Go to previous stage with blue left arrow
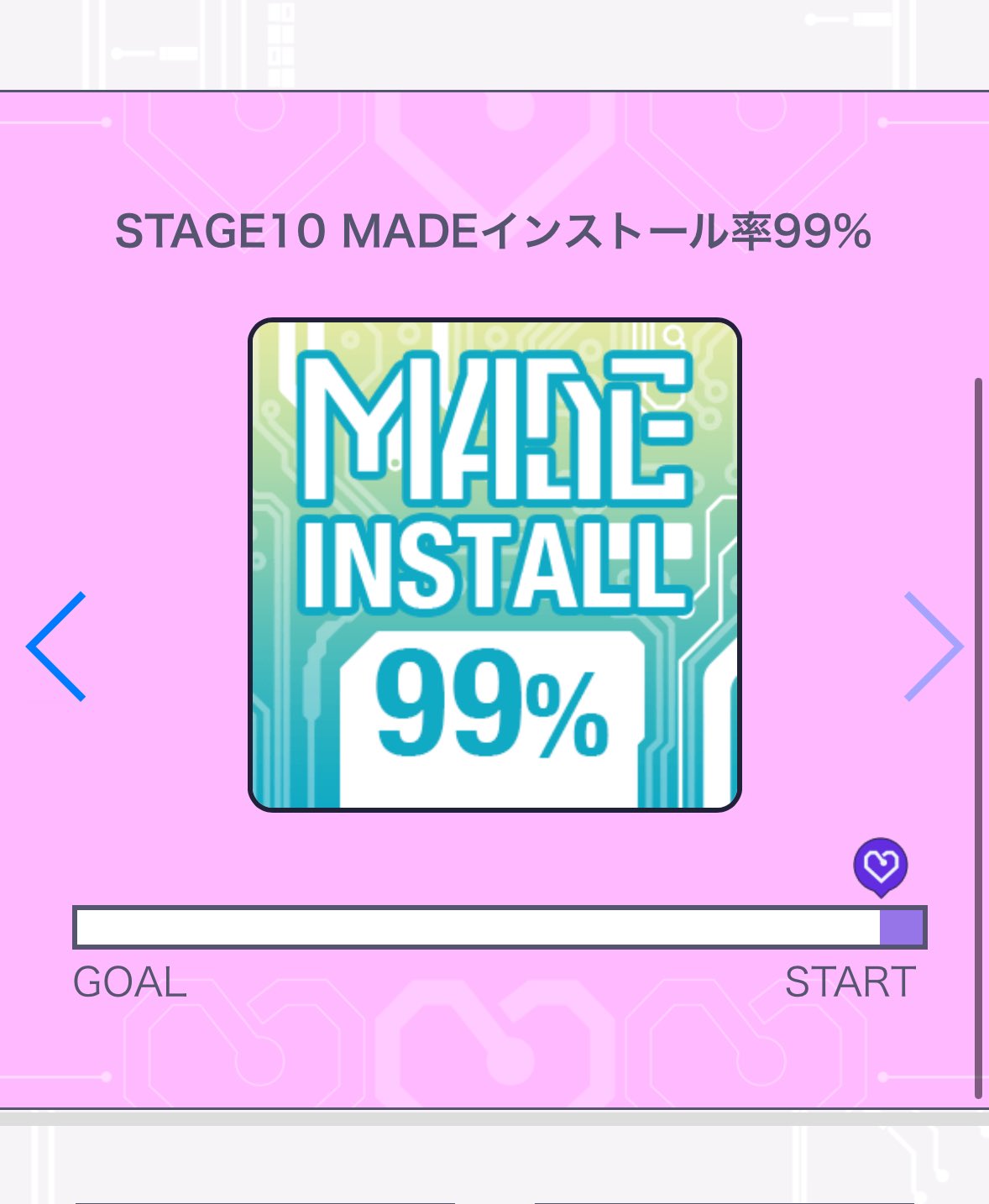989x1204 pixels. pos(56,646)
